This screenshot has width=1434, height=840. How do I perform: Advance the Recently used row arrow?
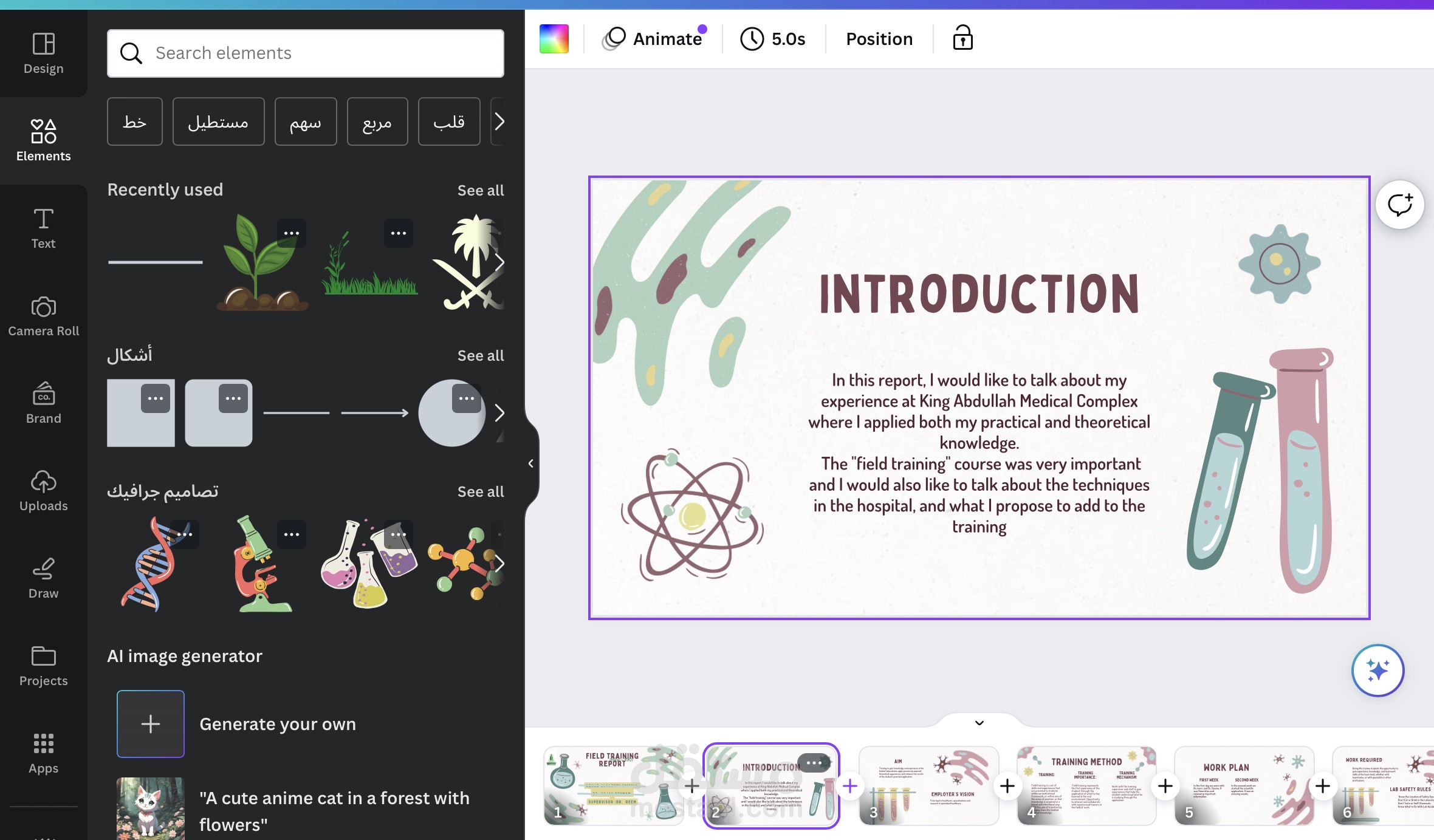[499, 262]
